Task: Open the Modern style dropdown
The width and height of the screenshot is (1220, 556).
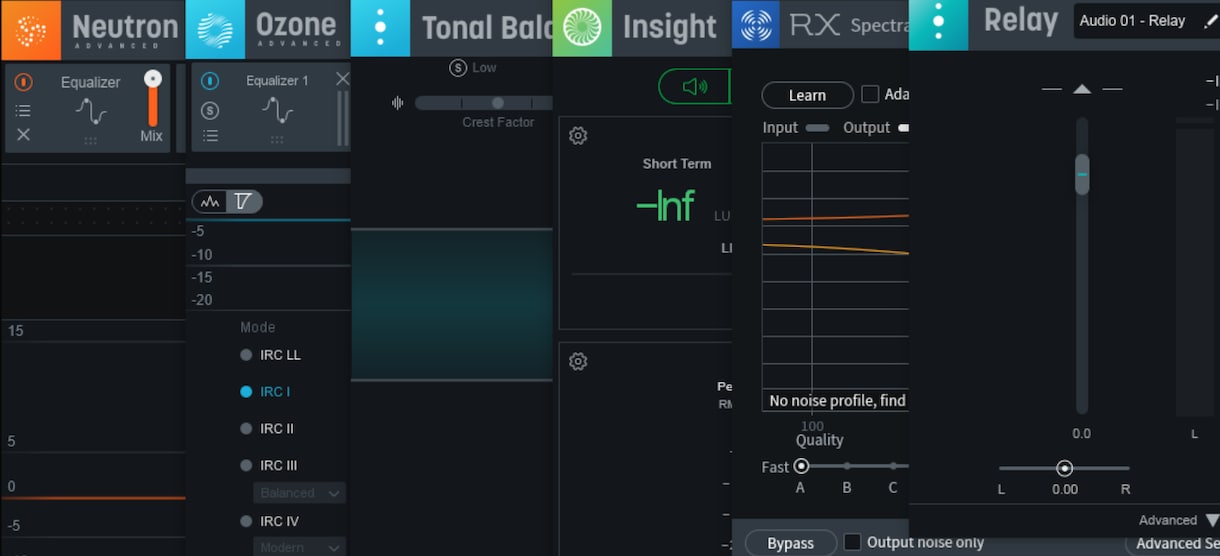Action: coord(298,548)
